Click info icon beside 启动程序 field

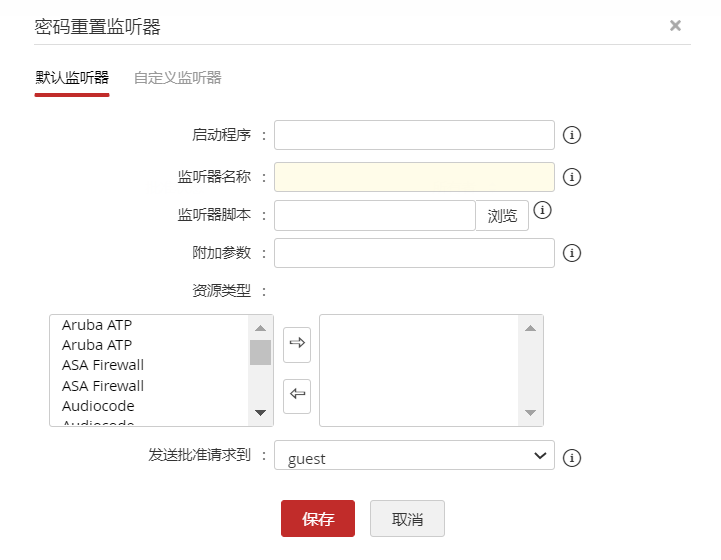click(572, 135)
